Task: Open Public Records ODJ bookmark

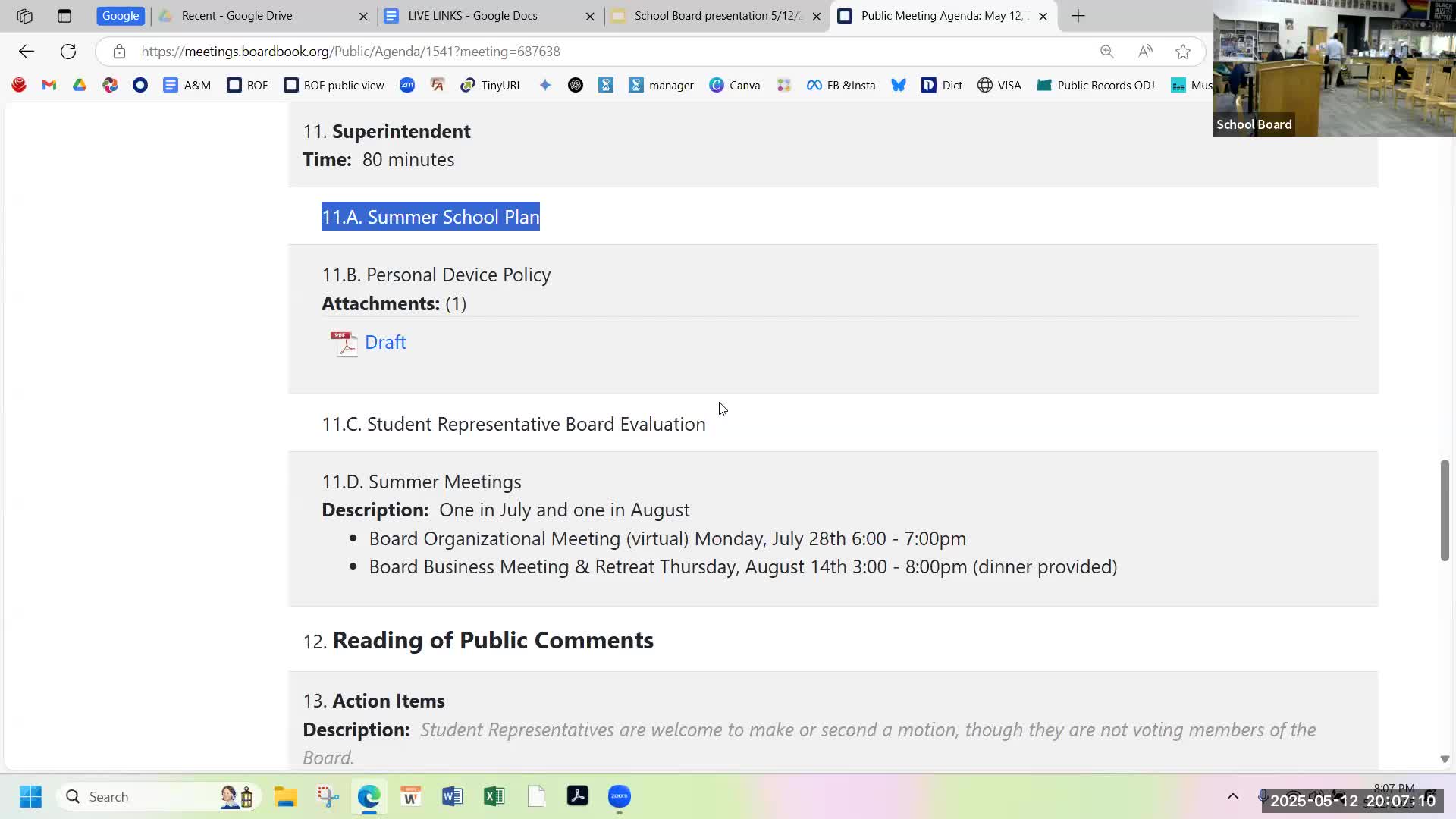Action: [x=1096, y=85]
